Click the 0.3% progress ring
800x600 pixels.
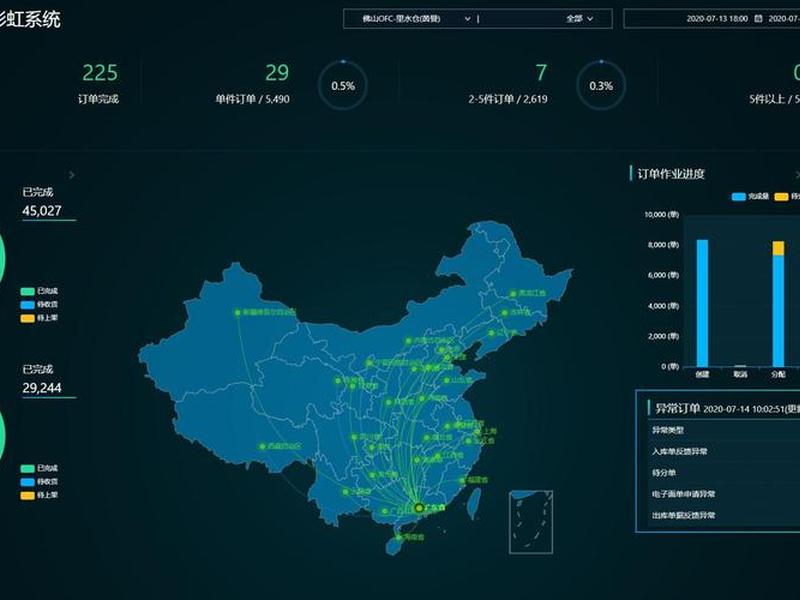601,85
